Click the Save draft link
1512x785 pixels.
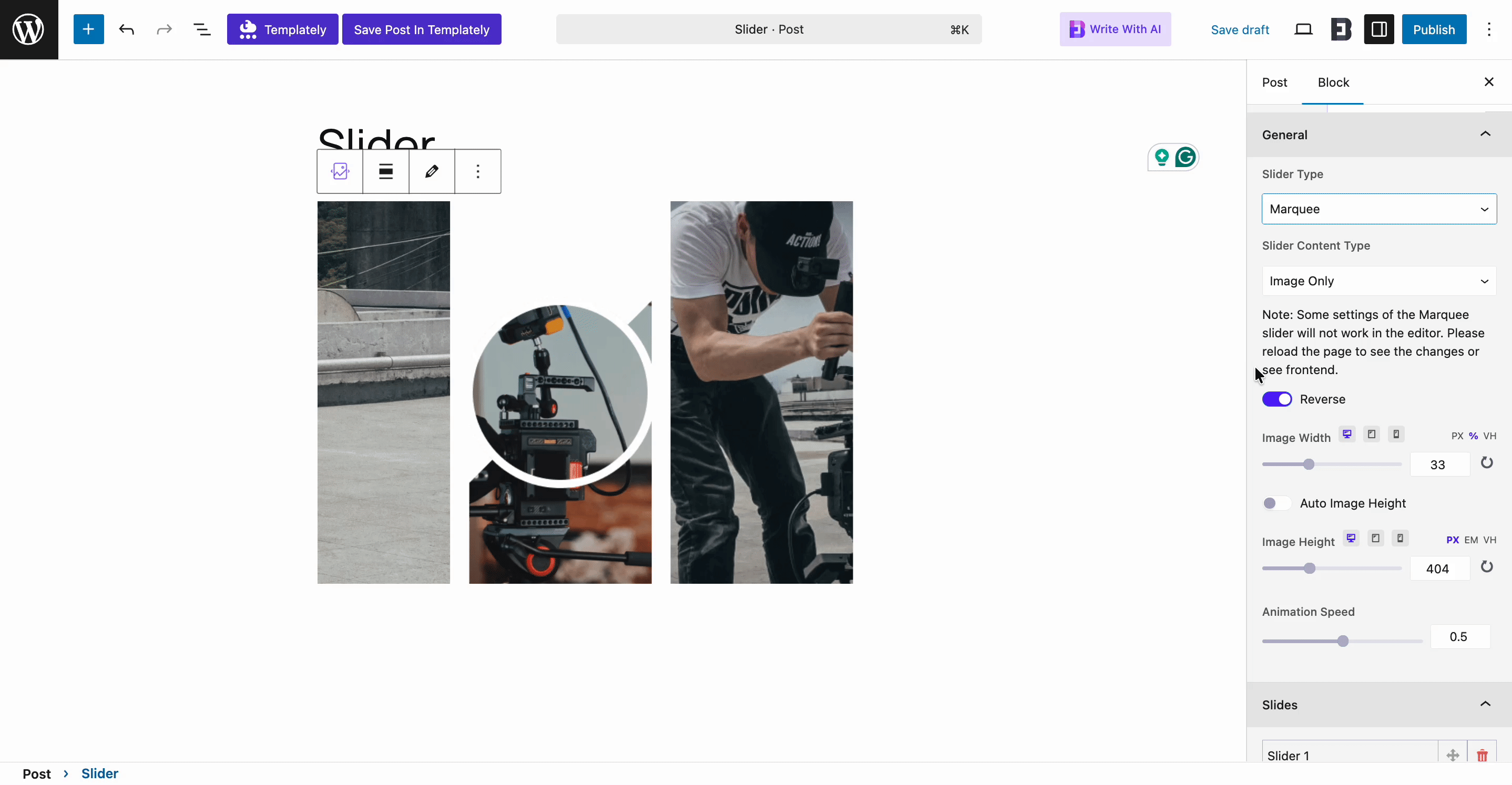click(x=1240, y=29)
